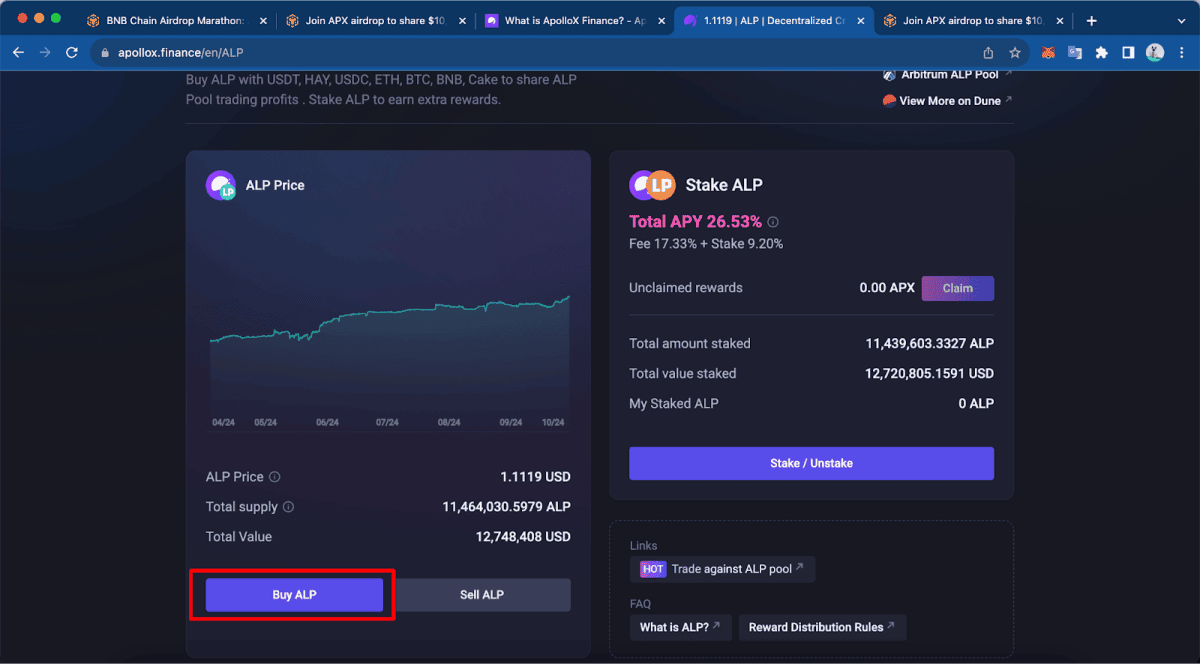1200x664 pixels.
Task: Click the ALP Price logo icon
Action: click(x=221, y=185)
